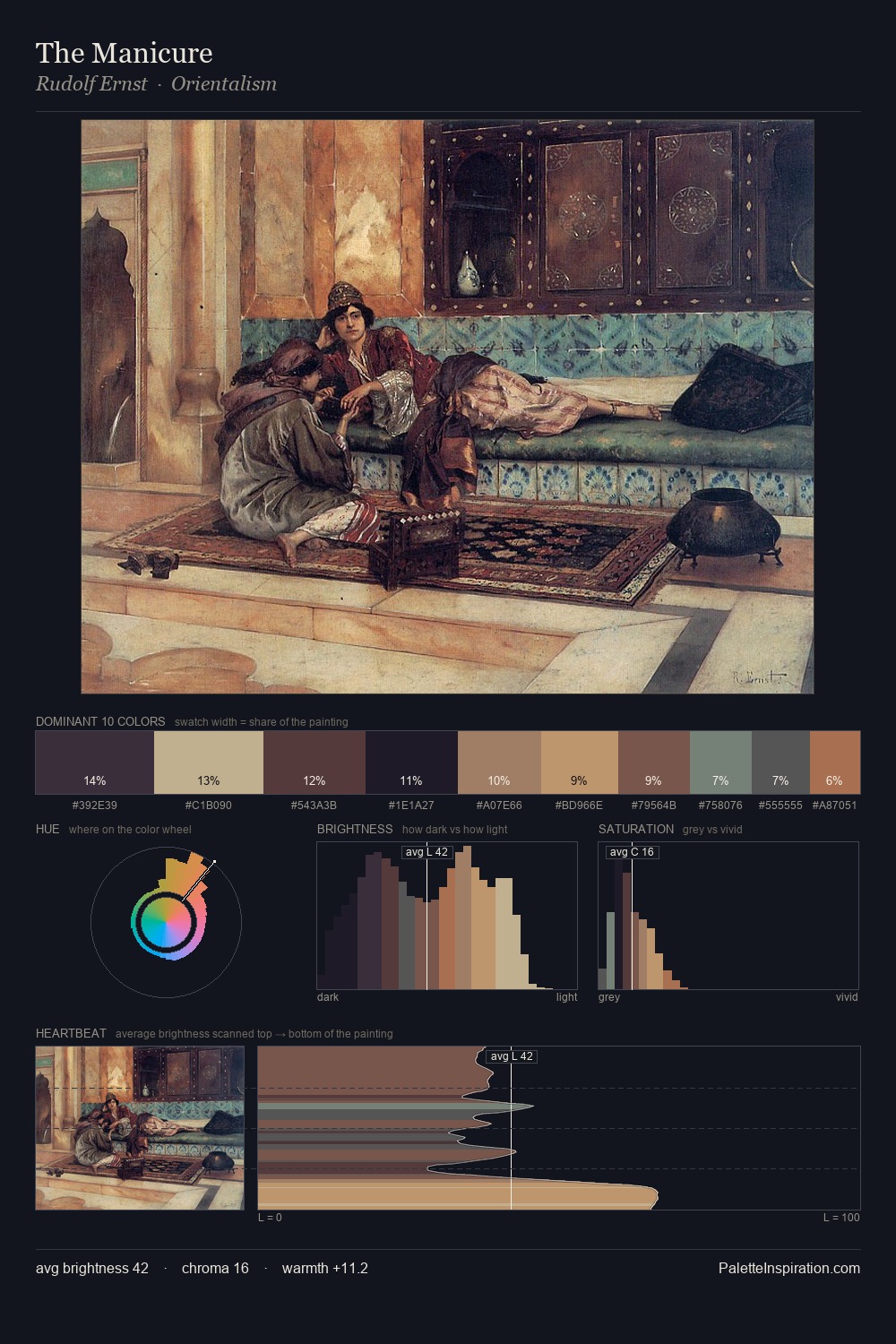Image resolution: width=896 pixels, height=1344 pixels.
Task: Select the #C1B090 beige color swatch
Action: 209,762
